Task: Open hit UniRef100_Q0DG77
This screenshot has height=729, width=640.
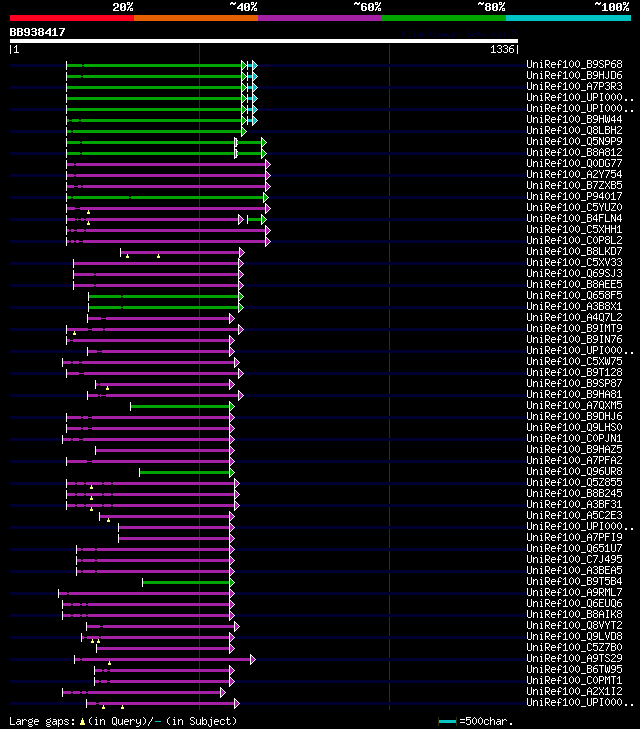Action: pos(574,163)
